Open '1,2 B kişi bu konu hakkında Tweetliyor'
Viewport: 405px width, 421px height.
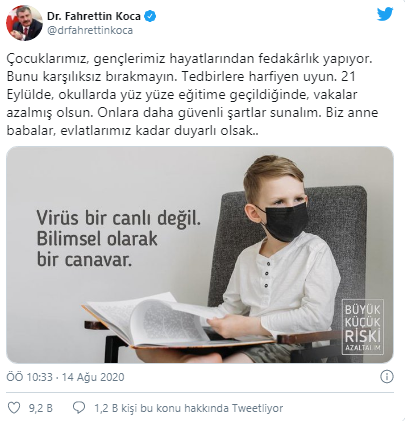(189, 408)
